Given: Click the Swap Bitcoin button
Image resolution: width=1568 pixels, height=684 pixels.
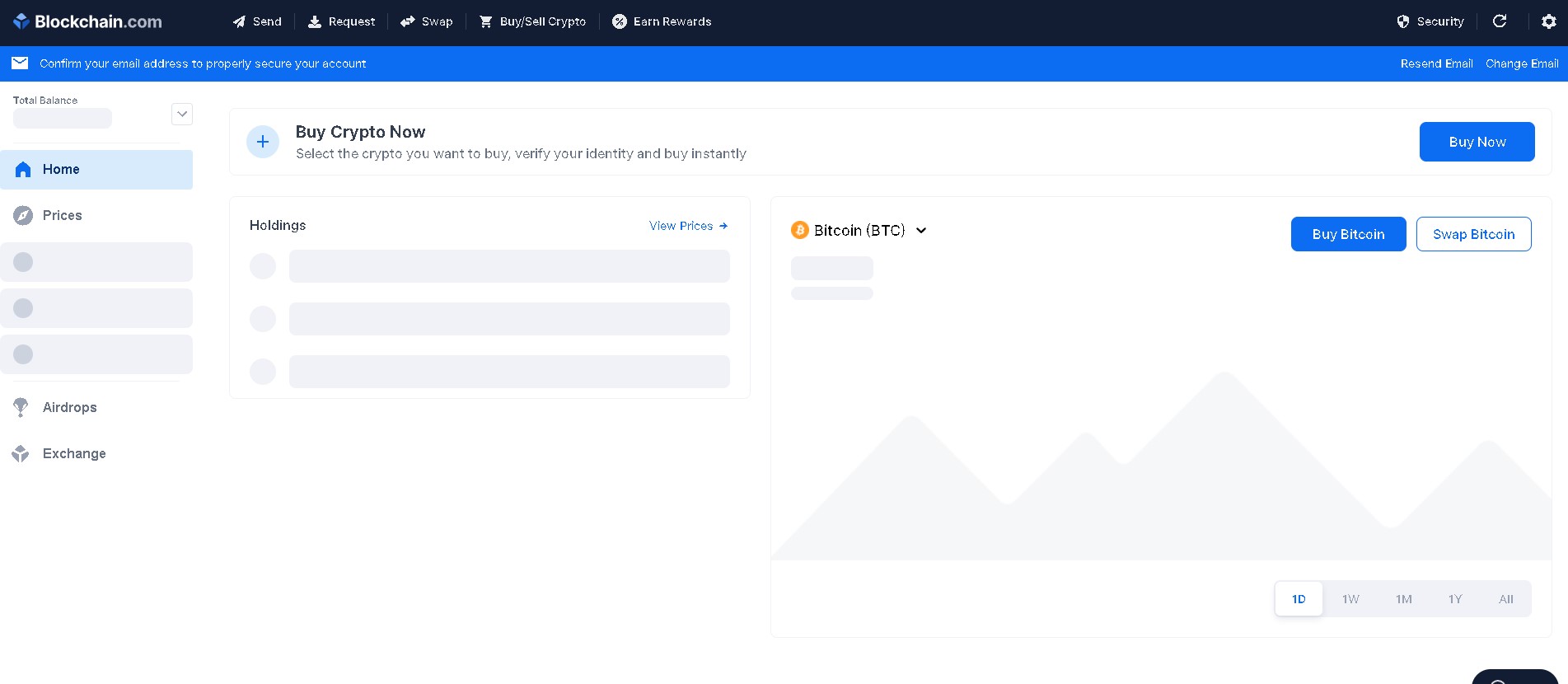Looking at the screenshot, I should point(1473,234).
